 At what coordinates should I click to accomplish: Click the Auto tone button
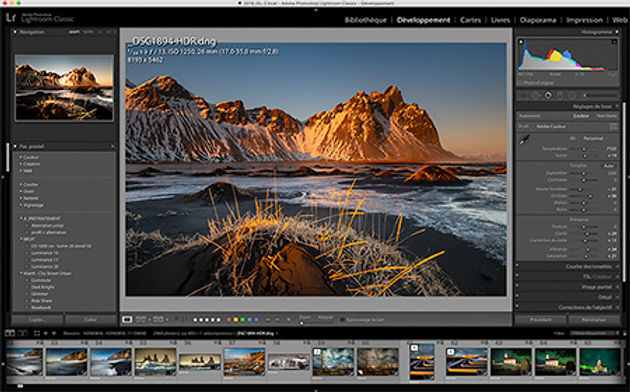coord(608,165)
